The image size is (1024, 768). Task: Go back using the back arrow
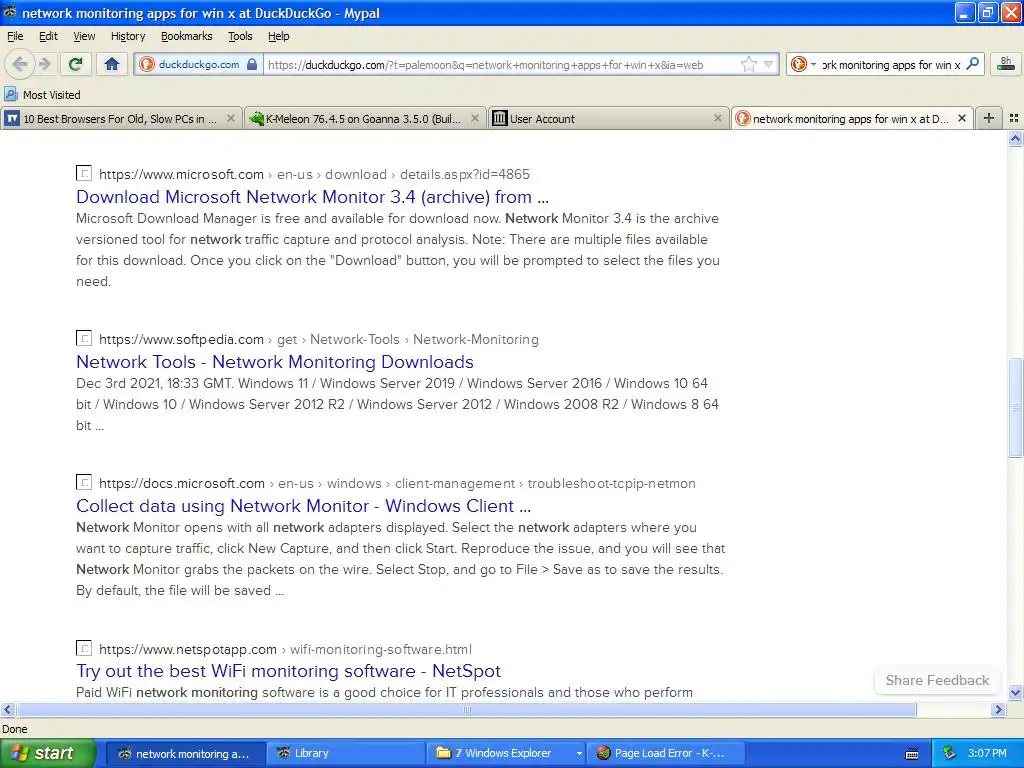click(x=19, y=64)
